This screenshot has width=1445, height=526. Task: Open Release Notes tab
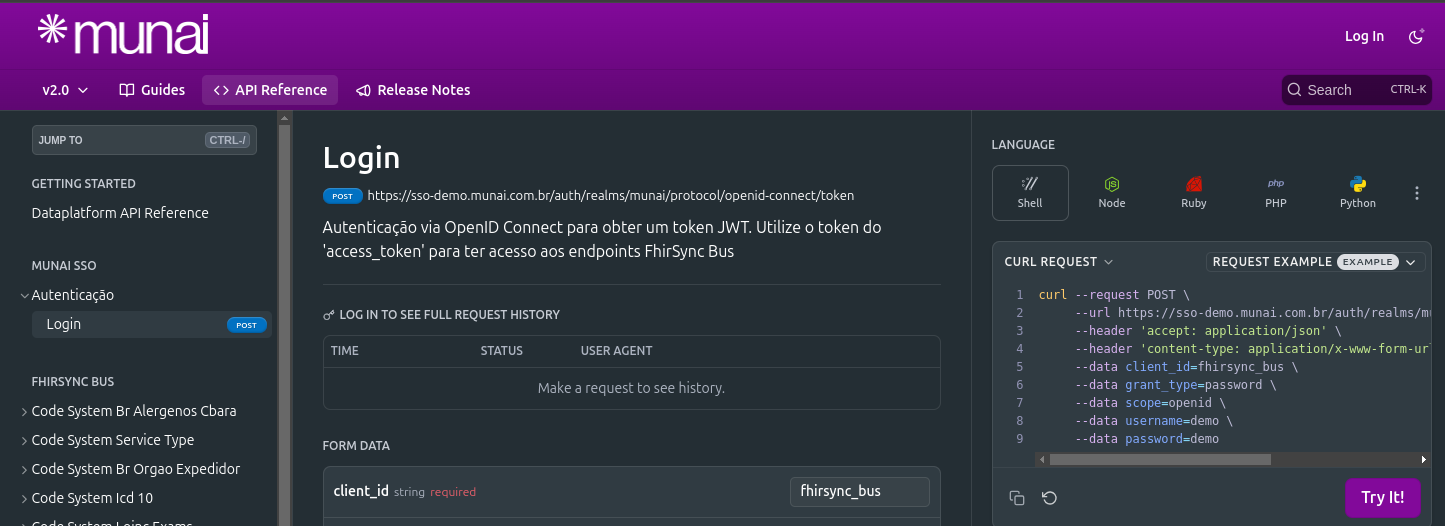coord(413,90)
